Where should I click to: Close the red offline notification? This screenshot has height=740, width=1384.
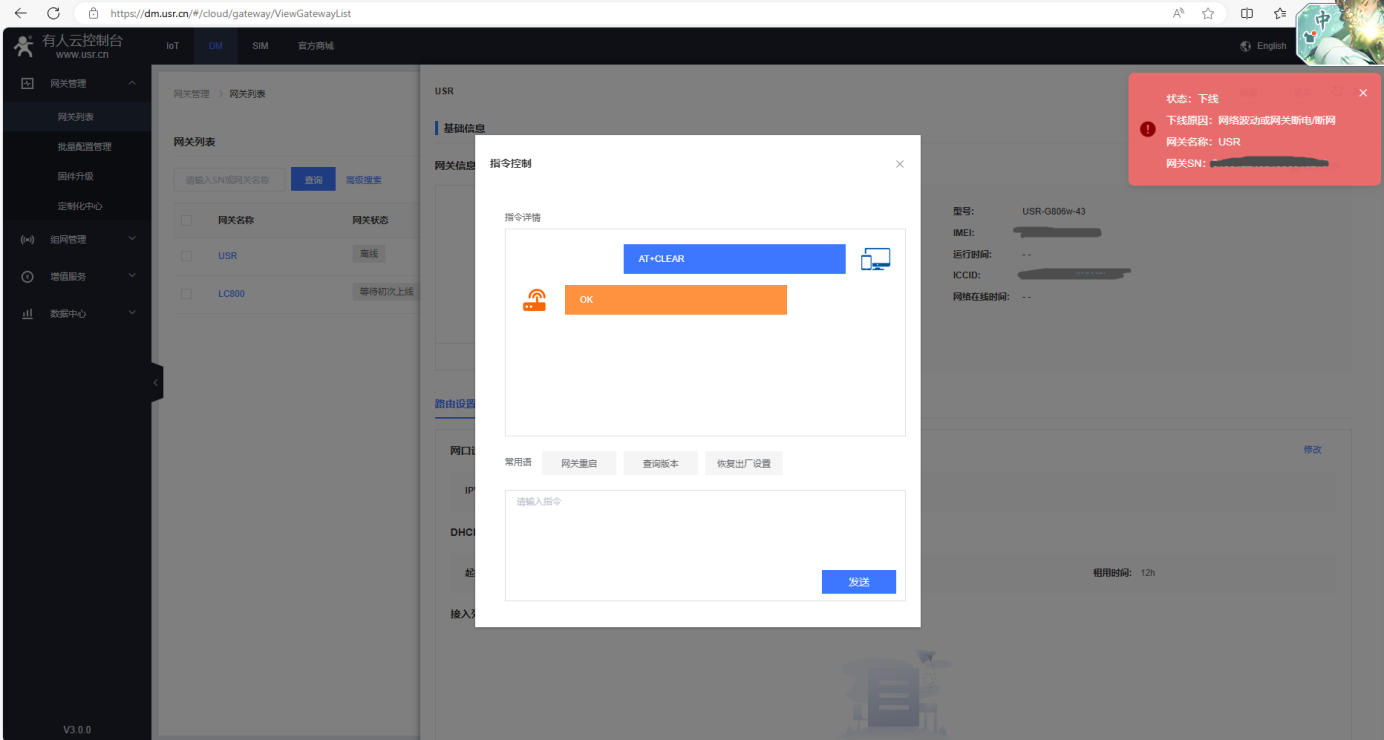(1362, 93)
